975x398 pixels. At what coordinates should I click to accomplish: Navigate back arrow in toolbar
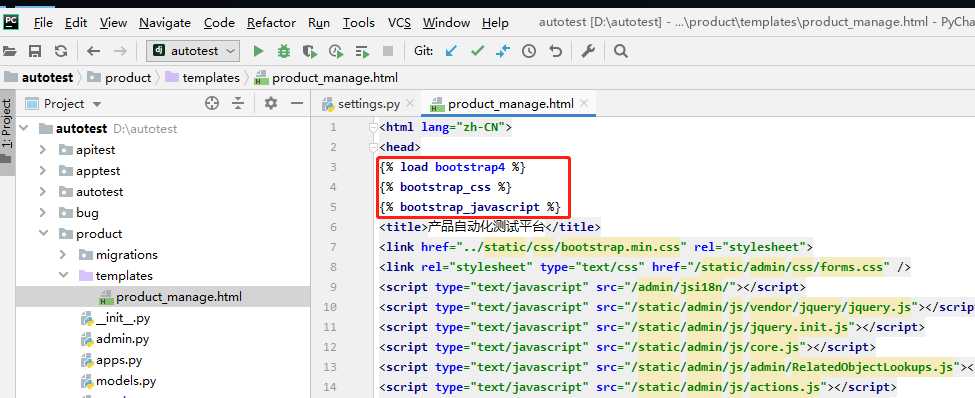tap(93, 51)
